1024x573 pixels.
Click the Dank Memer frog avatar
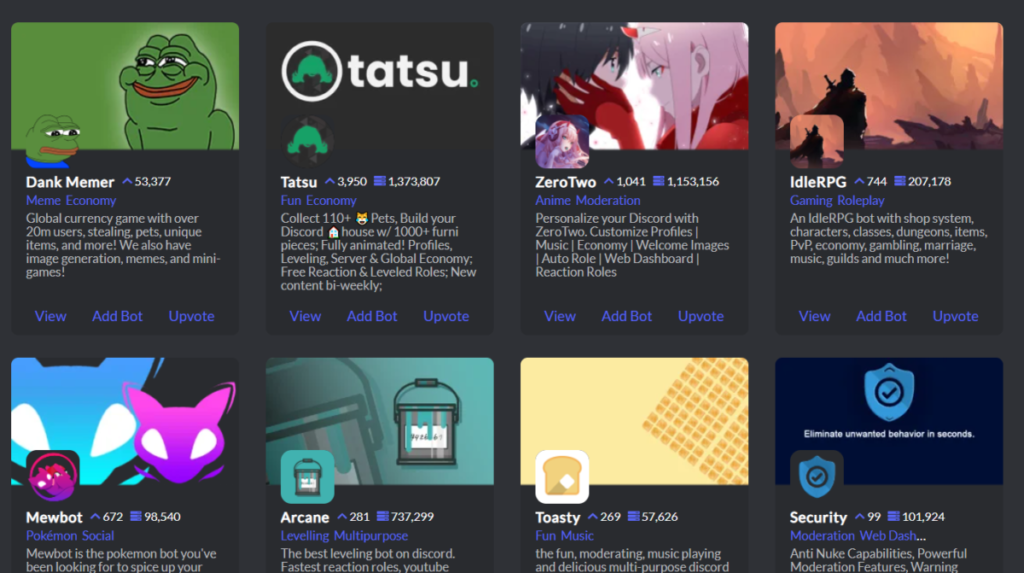coord(52,141)
